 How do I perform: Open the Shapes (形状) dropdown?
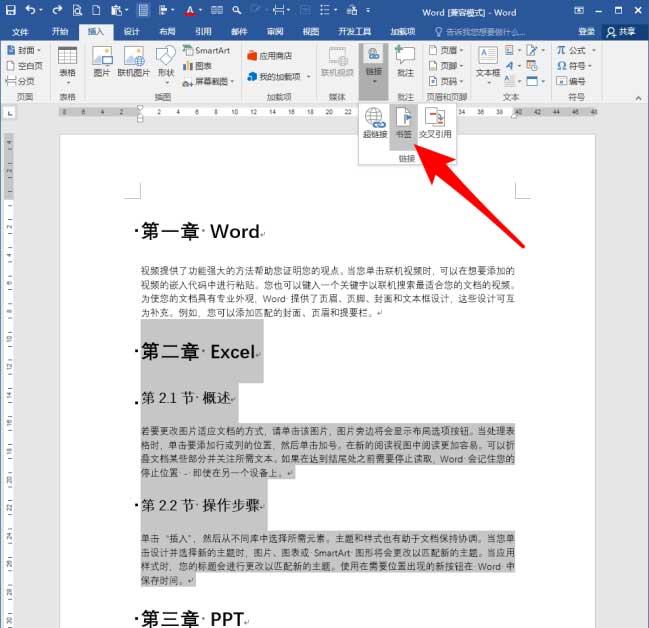166,60
